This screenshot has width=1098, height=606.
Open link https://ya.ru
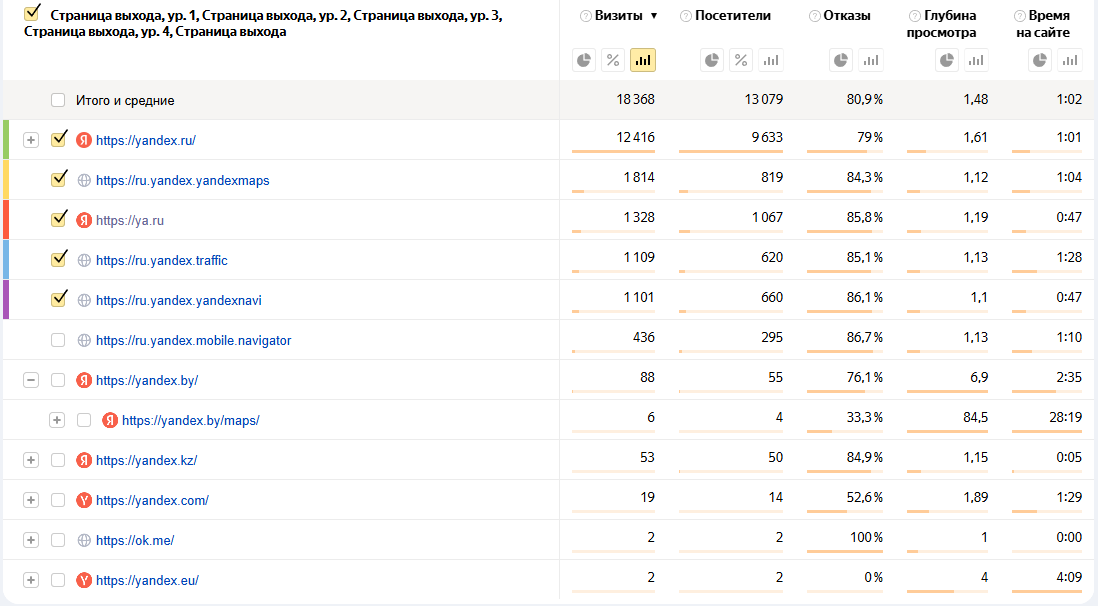click(x=130, y=220)
